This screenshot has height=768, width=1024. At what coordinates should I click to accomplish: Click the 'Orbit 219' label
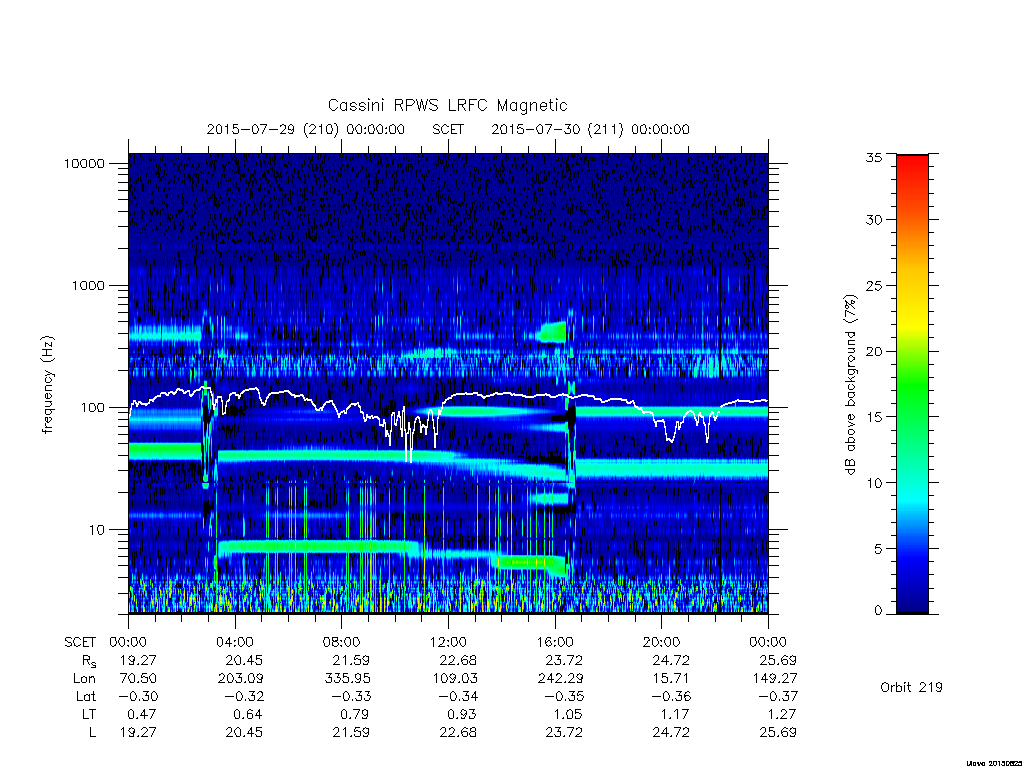pyautogui.click(x=911, y=687)
